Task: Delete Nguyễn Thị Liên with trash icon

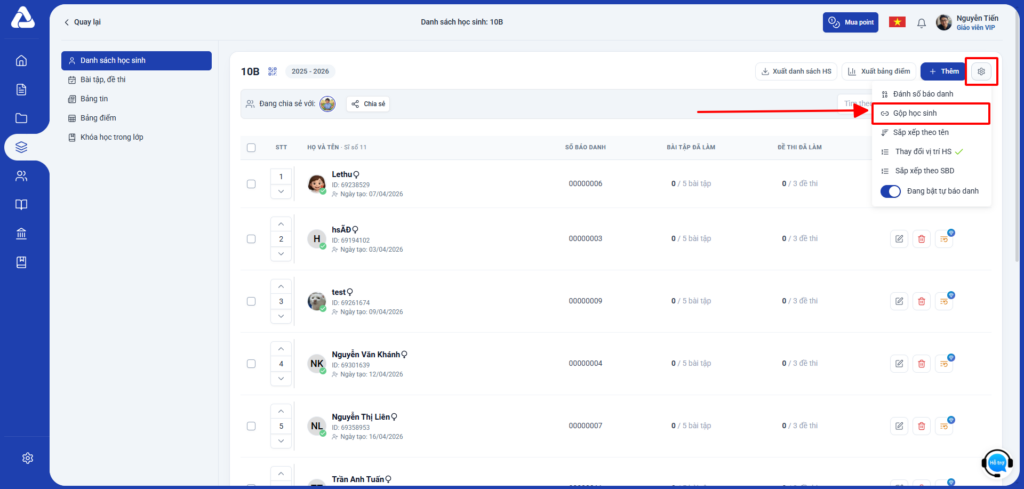Action: (921, 426)
